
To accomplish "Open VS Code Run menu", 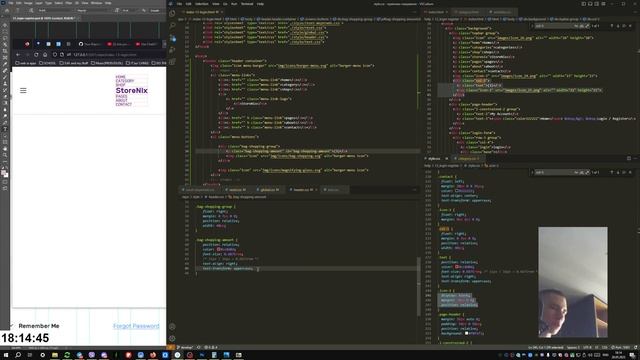I will click(x=234, y=4).
